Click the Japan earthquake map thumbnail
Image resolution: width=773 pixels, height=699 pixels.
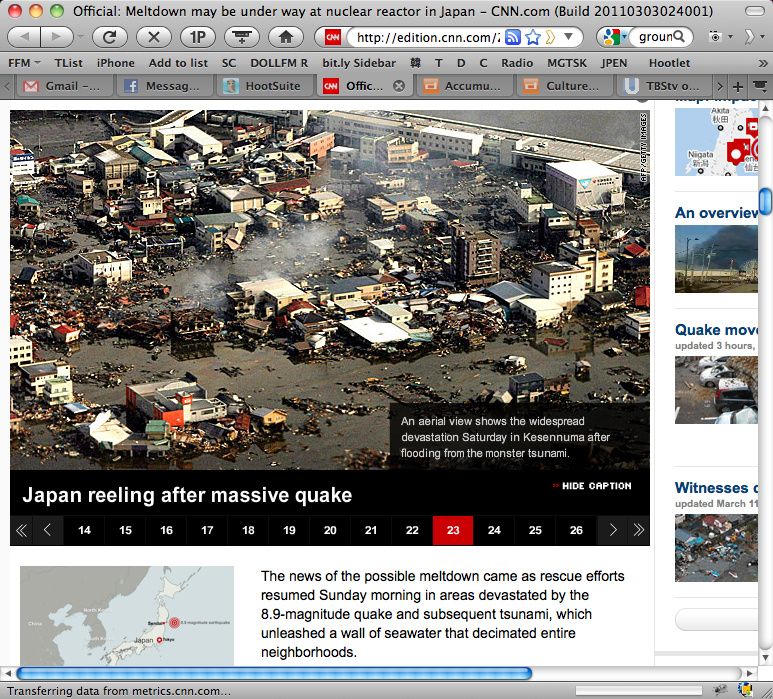click(127, 616)
